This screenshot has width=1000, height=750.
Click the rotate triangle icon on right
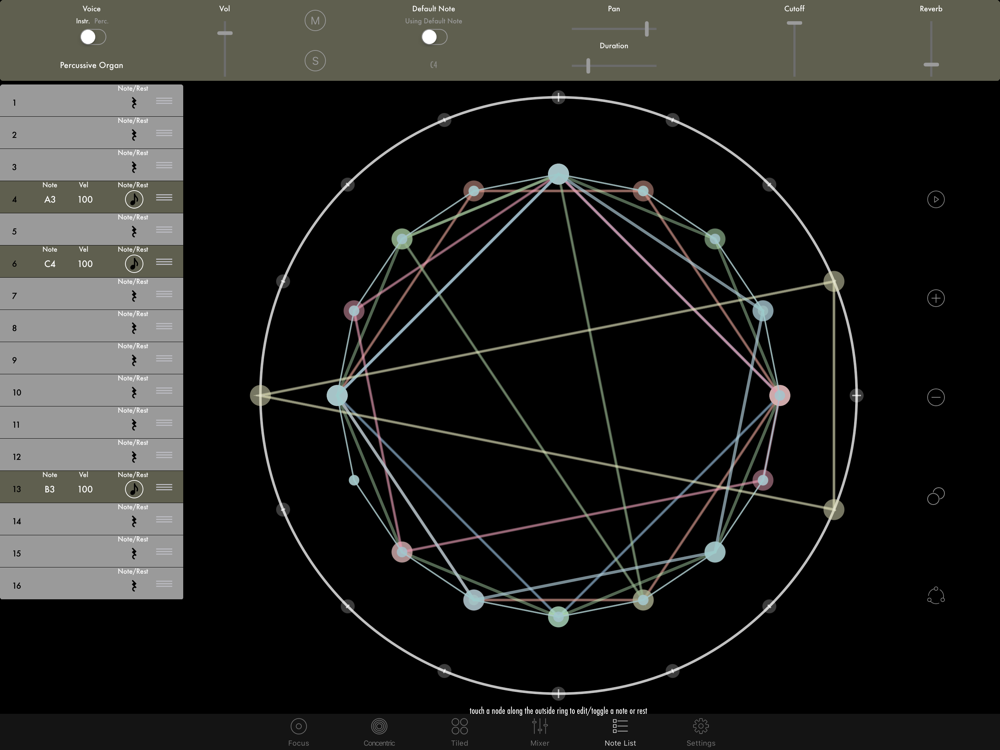[936, 596]
